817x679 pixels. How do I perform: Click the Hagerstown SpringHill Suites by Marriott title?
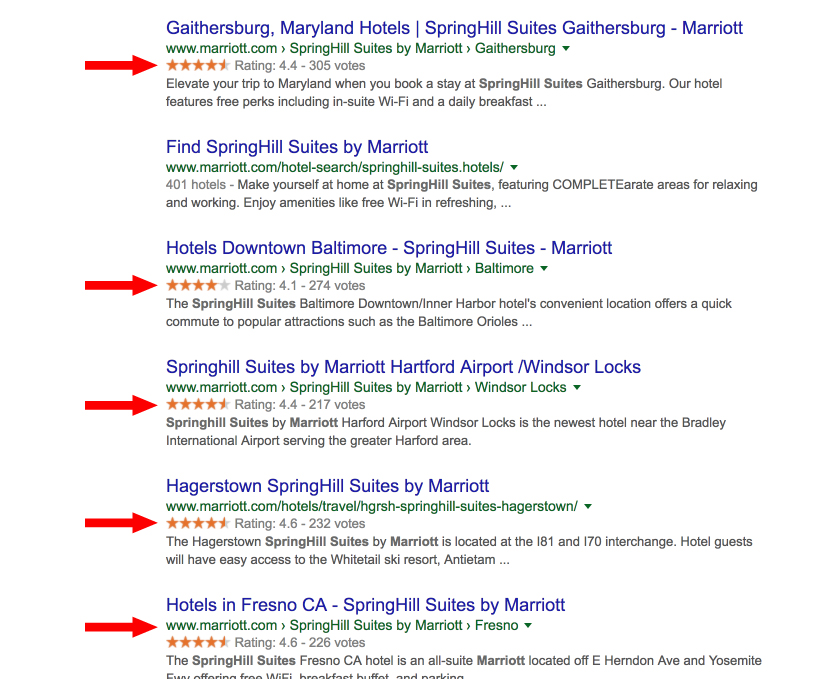327,486
